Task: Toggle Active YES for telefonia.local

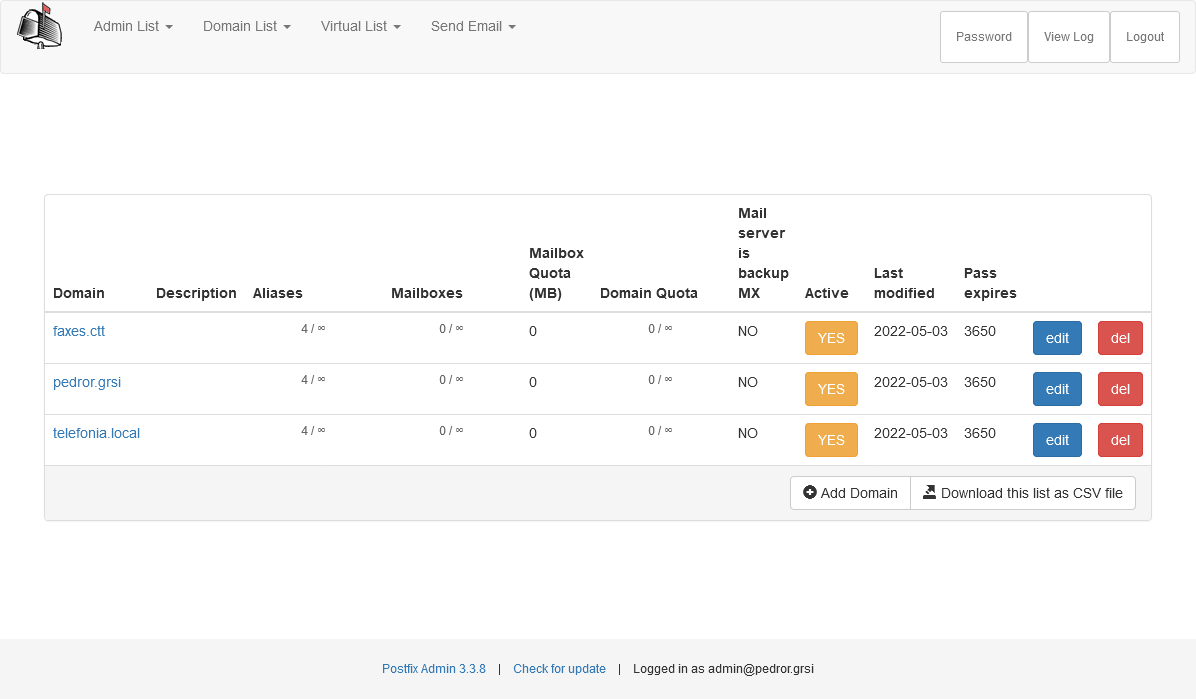Action: [x=831, y=440]
